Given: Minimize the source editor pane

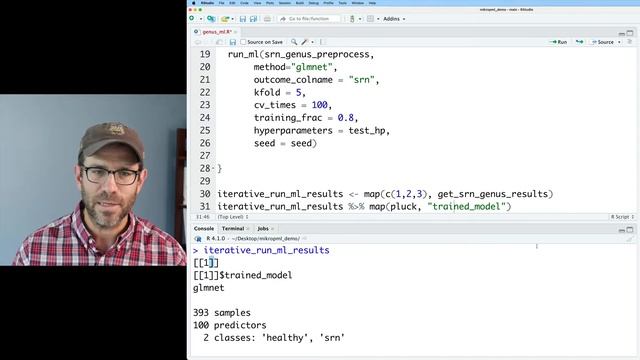Looking at the screenshot, I should coord(622,33).
